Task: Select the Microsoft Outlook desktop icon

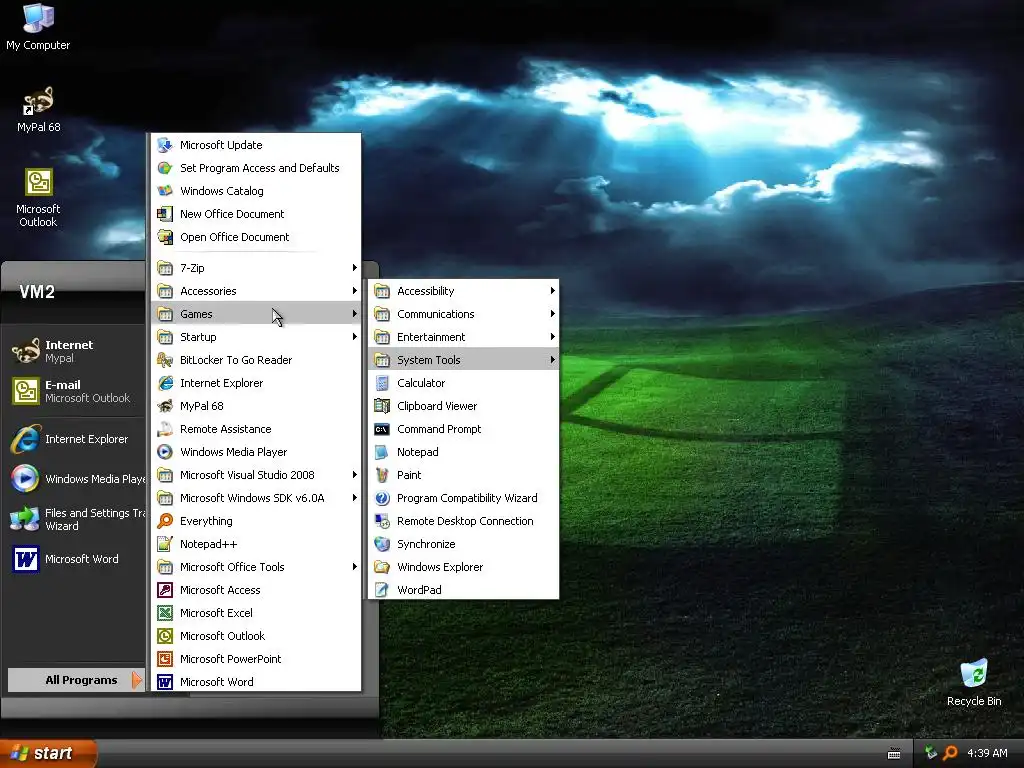Action: (38, 198)
